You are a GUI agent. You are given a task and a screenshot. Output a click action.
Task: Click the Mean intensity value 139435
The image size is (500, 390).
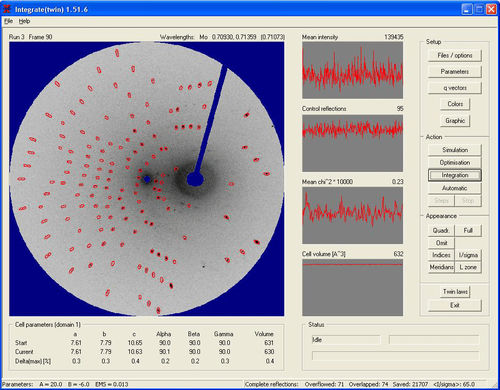394,37
